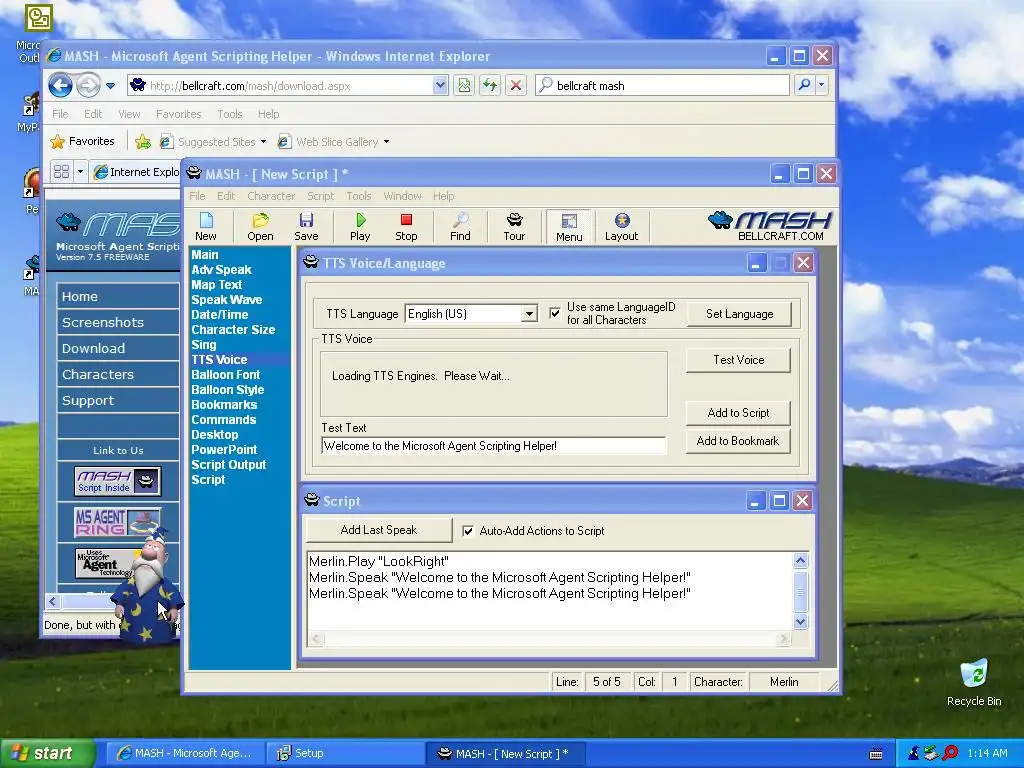
Task: Click the Script panel scroll down arrow
Action: tap(801, 622)
